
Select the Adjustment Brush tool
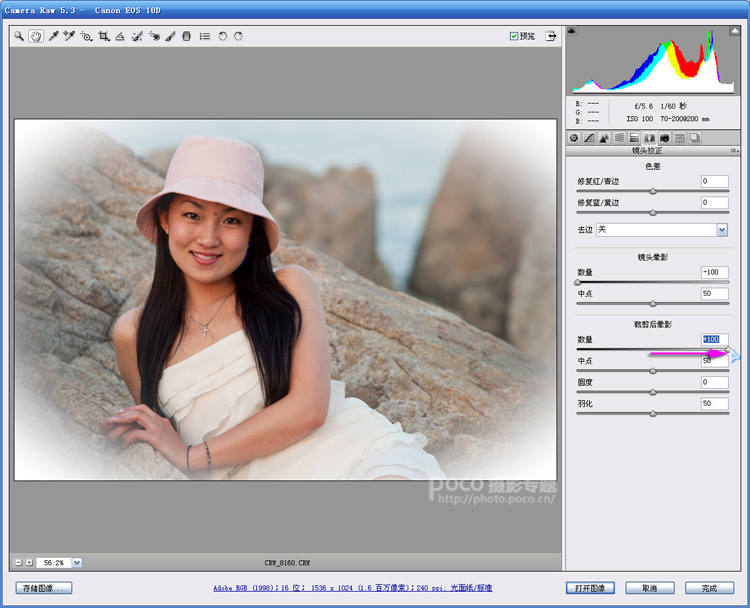[x=170, y=36]
